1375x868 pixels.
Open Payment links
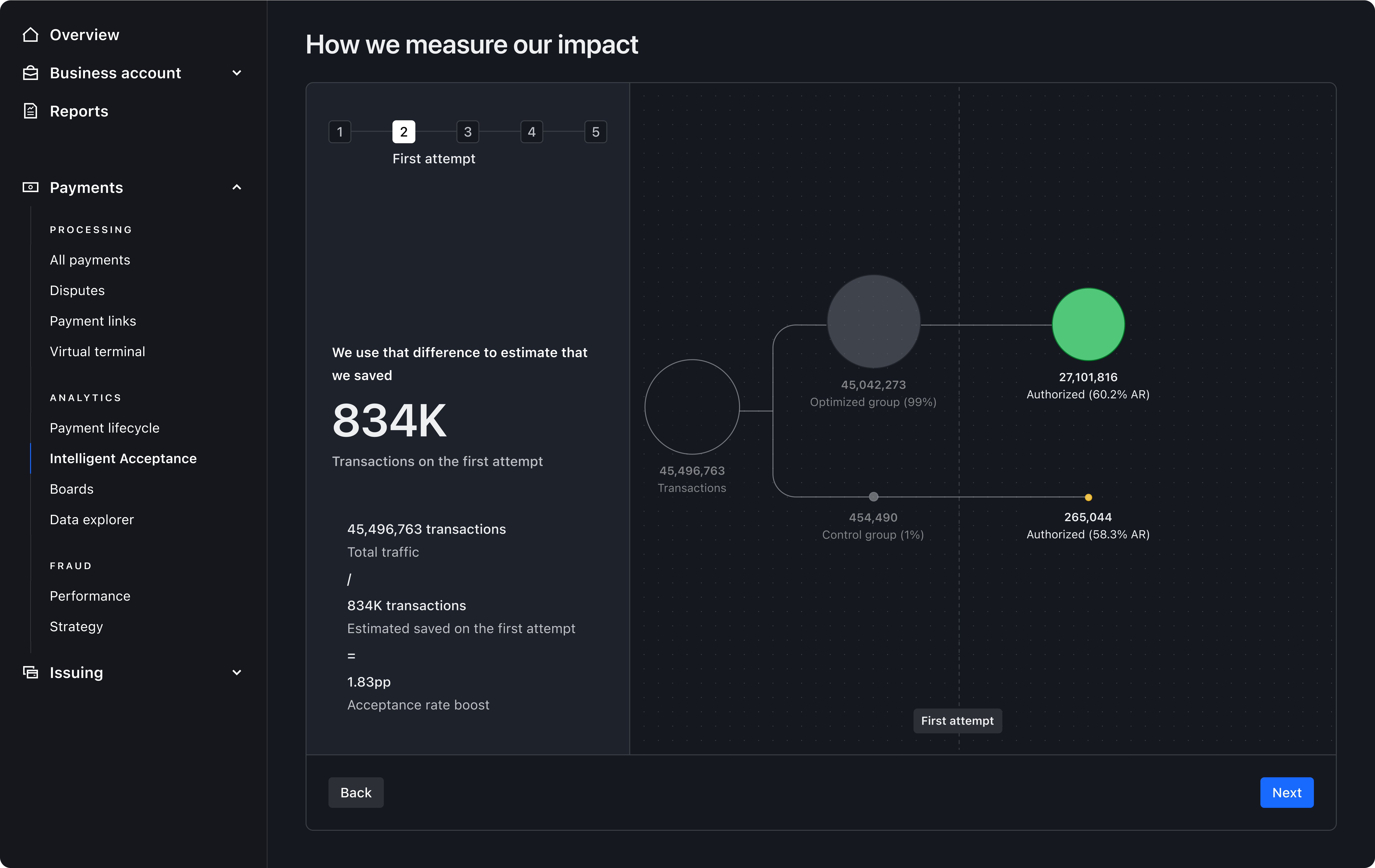click(x=93, y=321)
